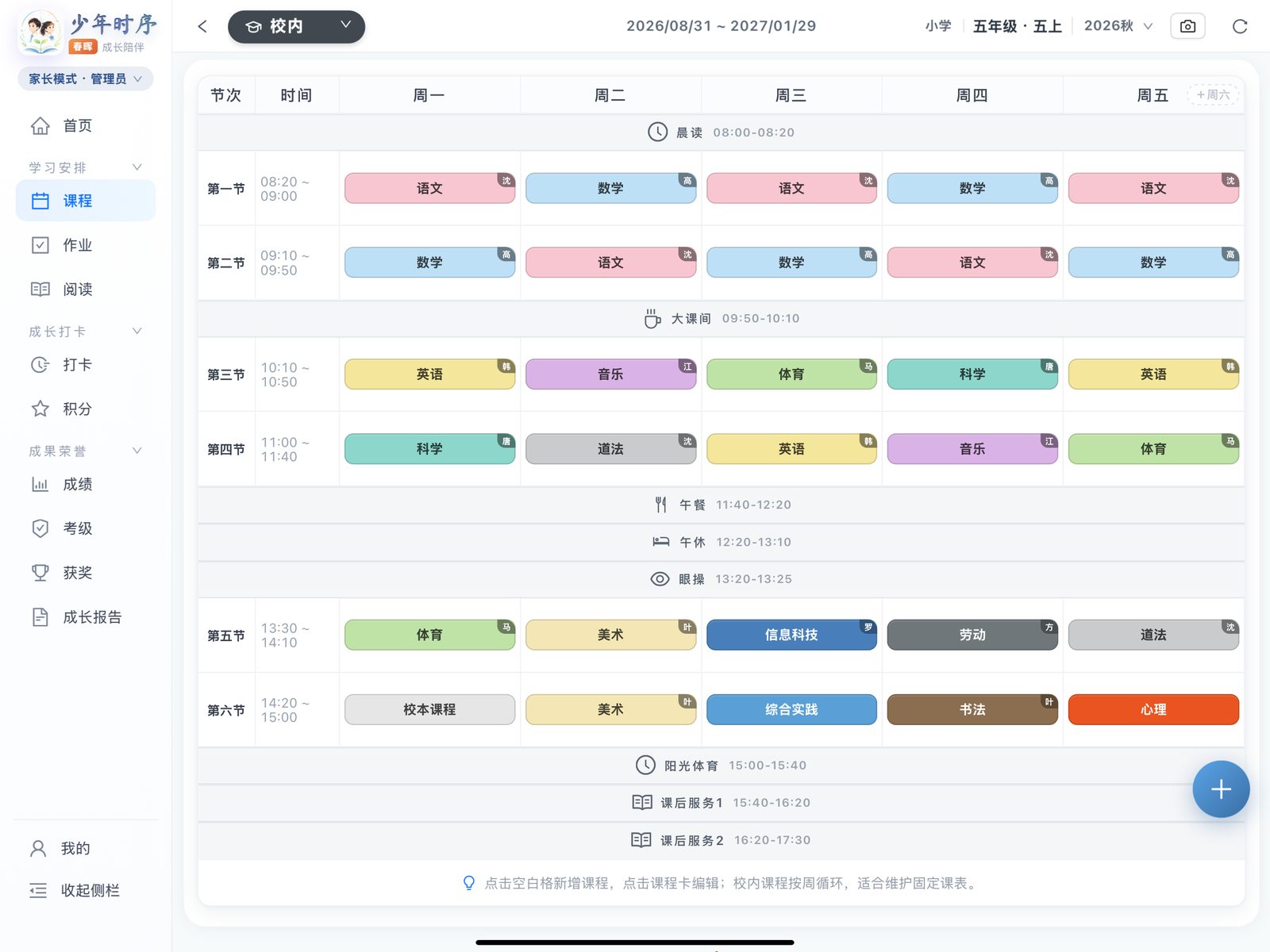
Task: Click the 晨读 08:00-08:20 row
Action: coord(721,132)
